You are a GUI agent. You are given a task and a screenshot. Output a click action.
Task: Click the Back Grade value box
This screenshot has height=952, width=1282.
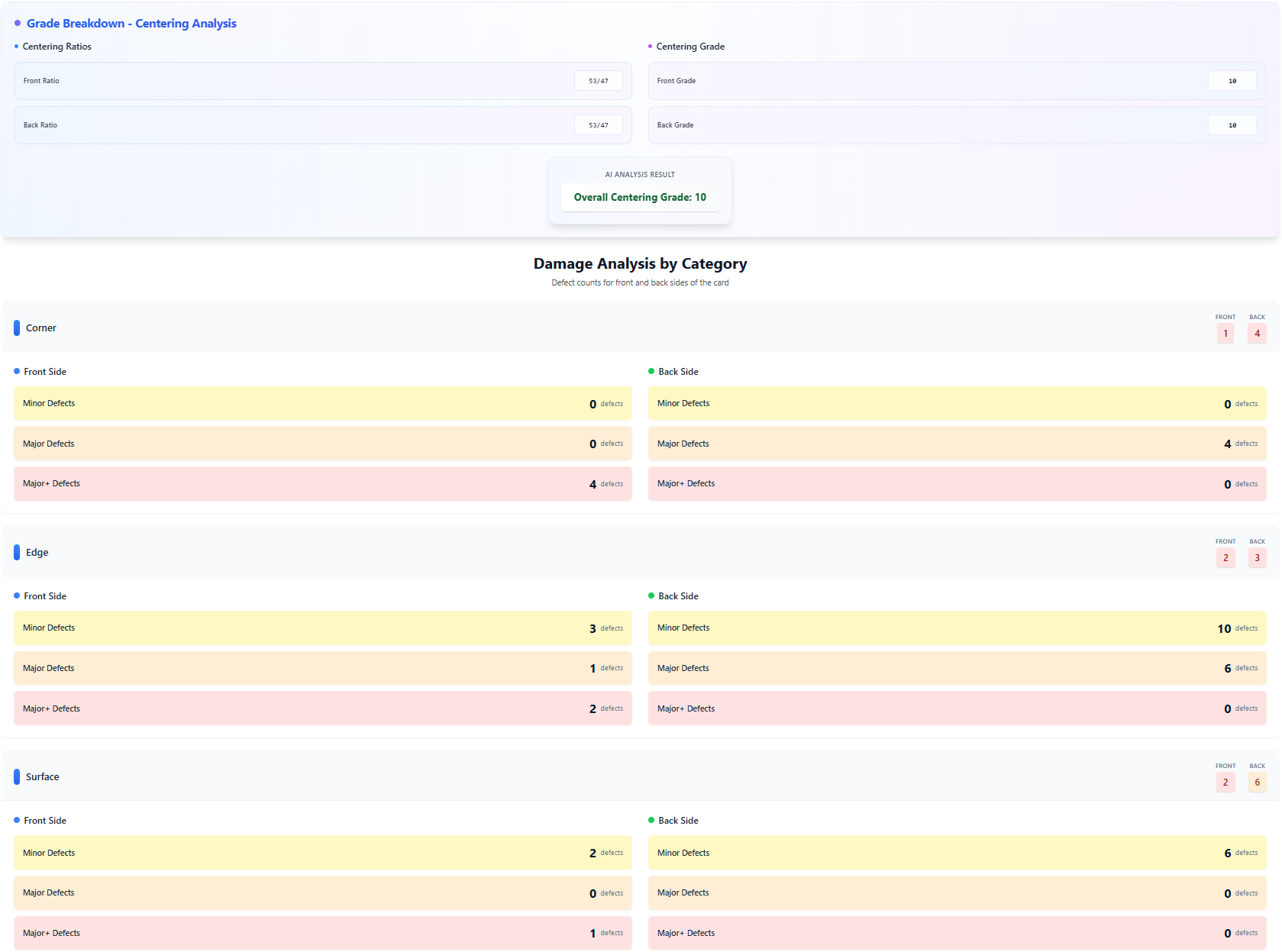[x=1232, y=125]
